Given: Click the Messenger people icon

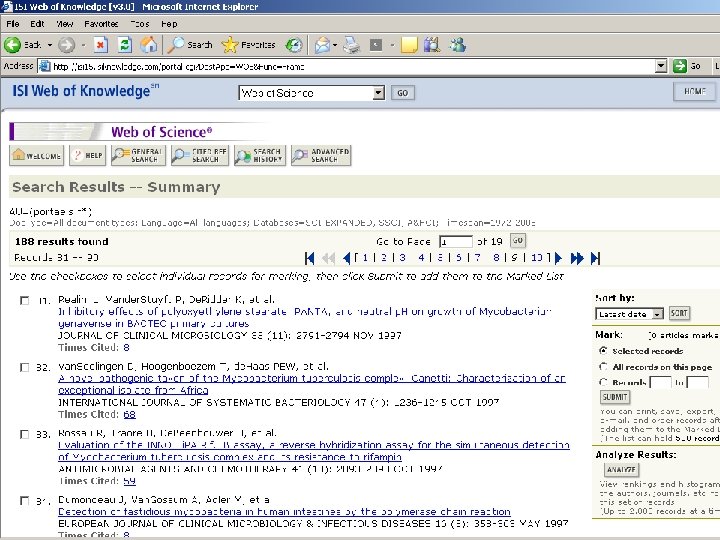Looking at the screenshot, I should pos(458,45).
